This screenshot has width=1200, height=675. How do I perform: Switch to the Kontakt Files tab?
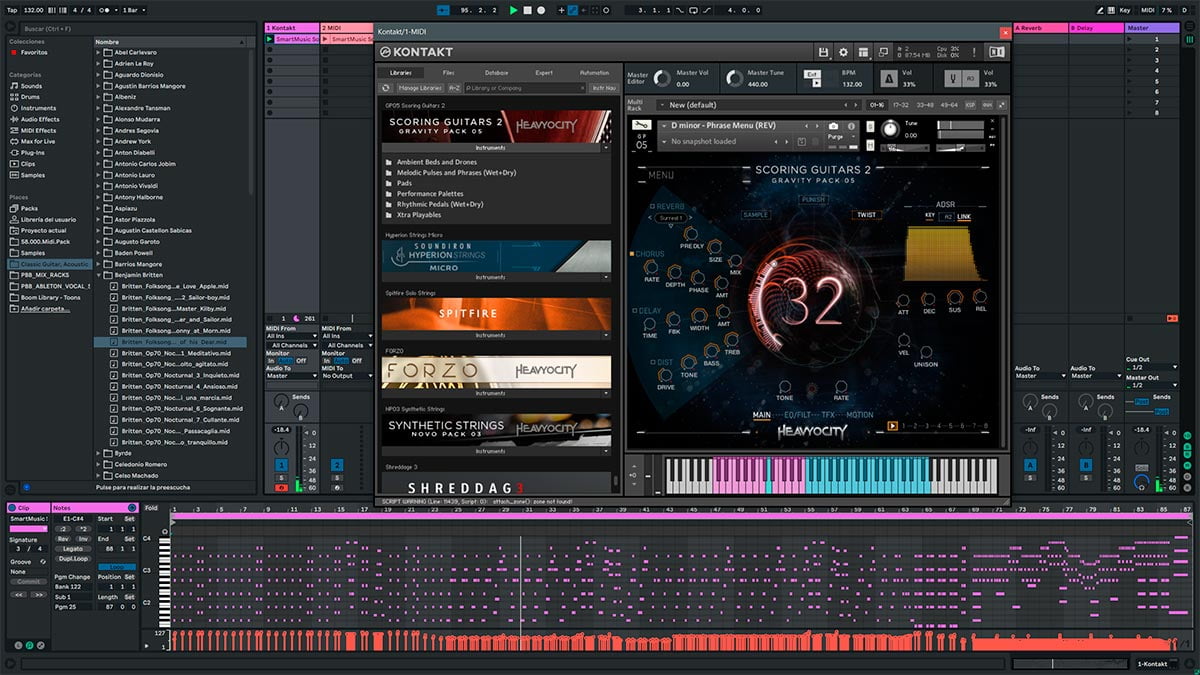tap(448, 73)
